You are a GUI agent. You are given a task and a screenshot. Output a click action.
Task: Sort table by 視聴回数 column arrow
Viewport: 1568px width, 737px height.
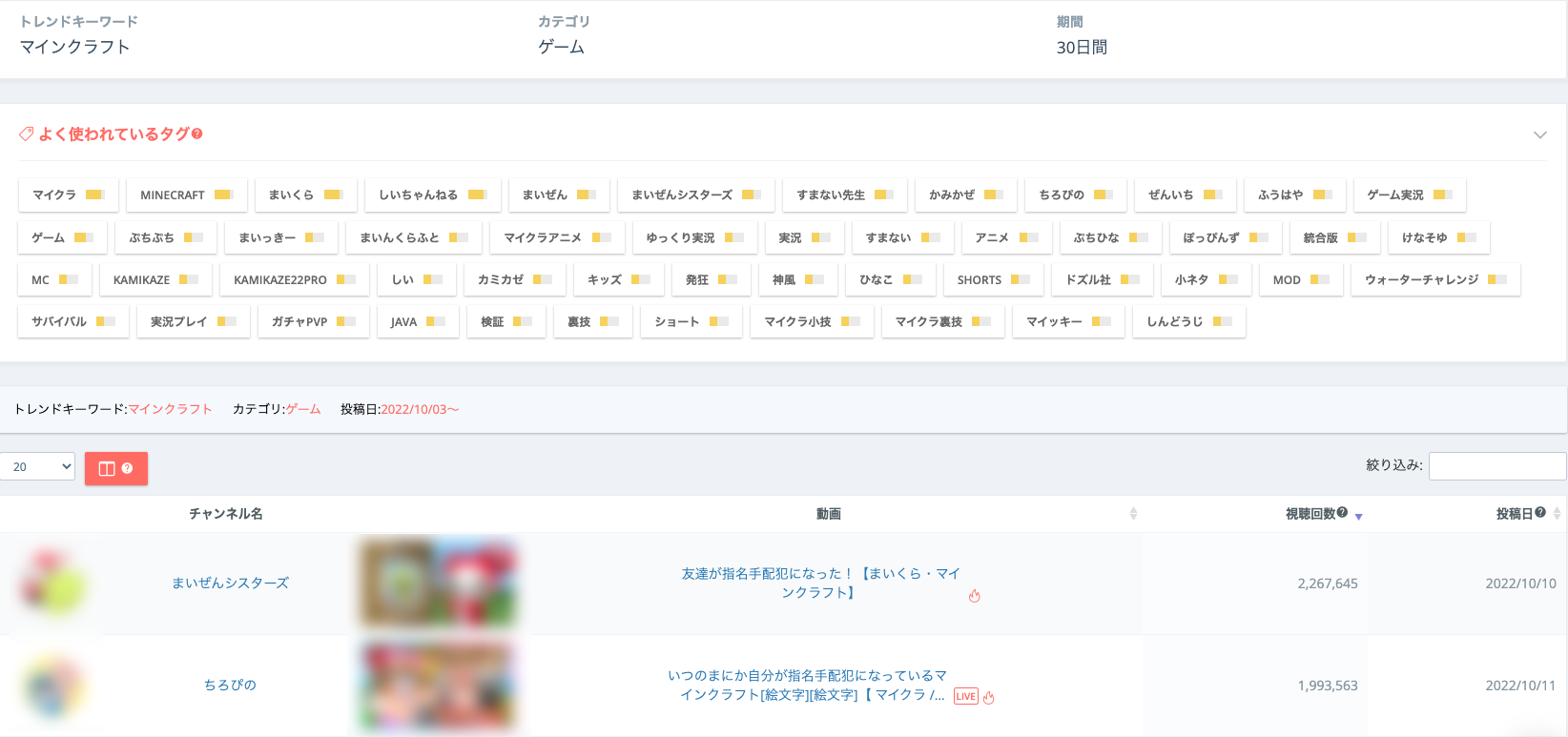click(x=1358, y=516)
